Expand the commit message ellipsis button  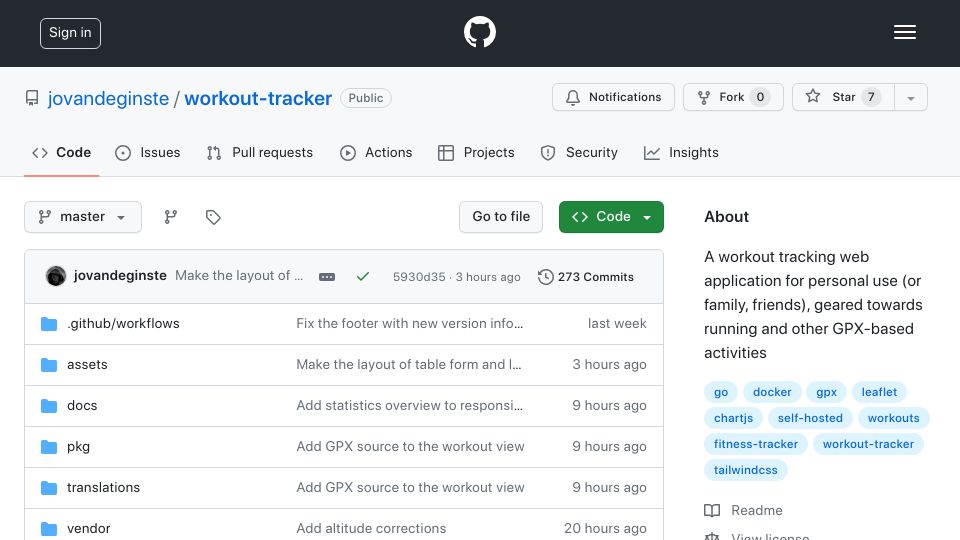point(327,277)
